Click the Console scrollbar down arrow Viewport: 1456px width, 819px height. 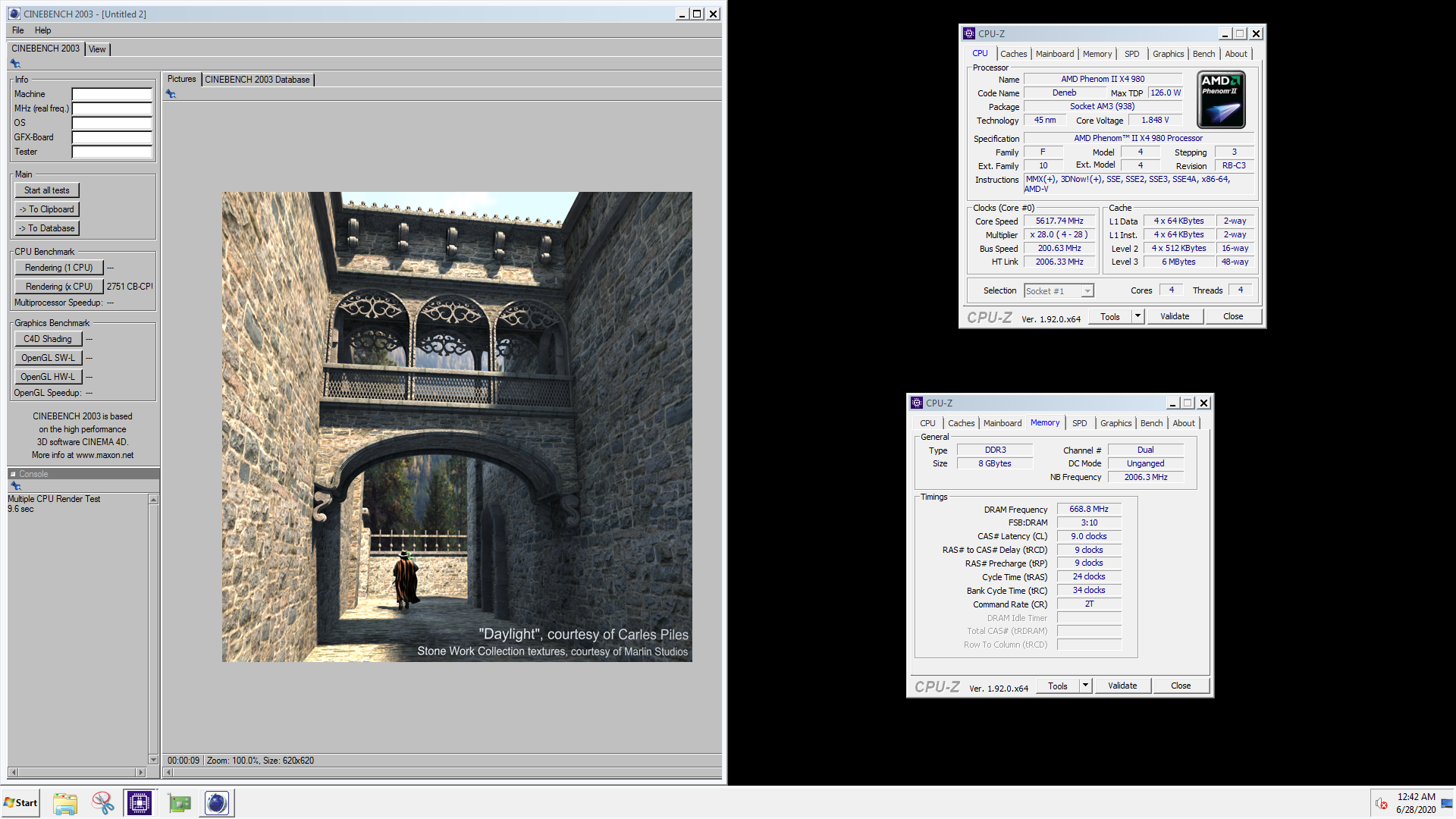tap(153, 759)
